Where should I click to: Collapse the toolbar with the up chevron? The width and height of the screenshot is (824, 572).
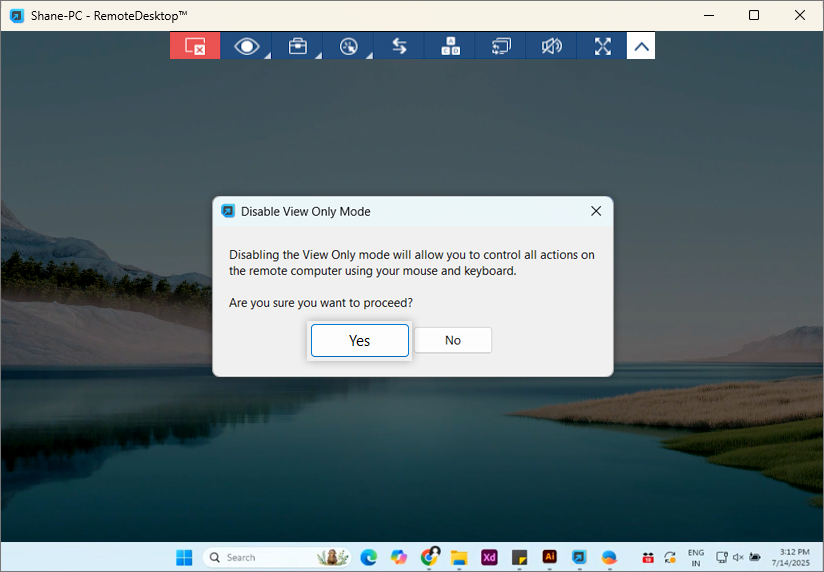point(641,46)
